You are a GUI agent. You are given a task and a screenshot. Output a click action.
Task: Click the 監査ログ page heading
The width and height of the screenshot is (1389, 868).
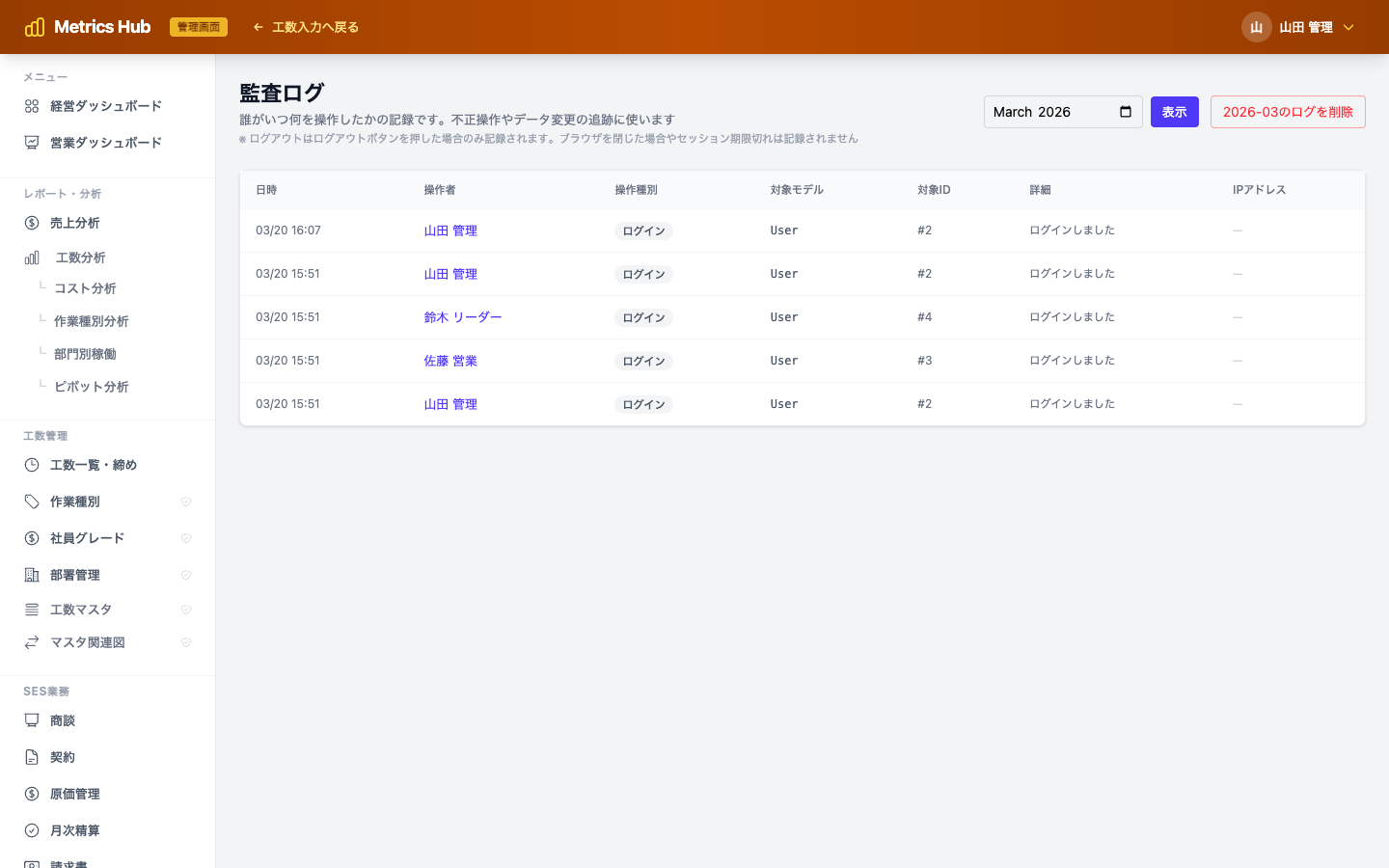[282, 94]
